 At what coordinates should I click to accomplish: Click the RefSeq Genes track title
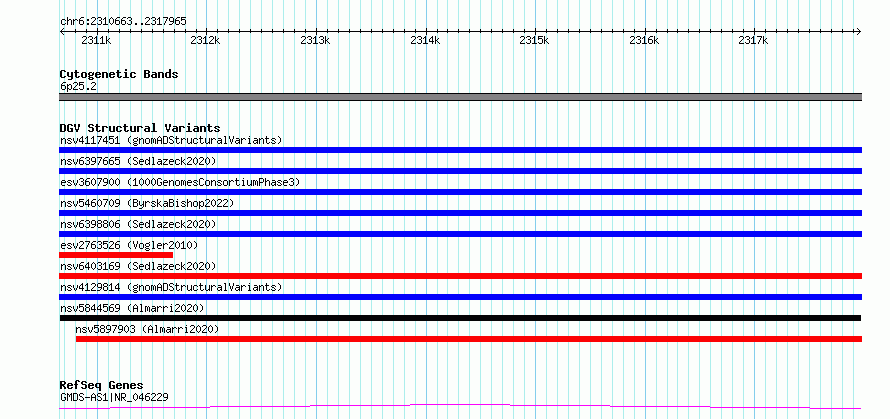coord(101,386)
